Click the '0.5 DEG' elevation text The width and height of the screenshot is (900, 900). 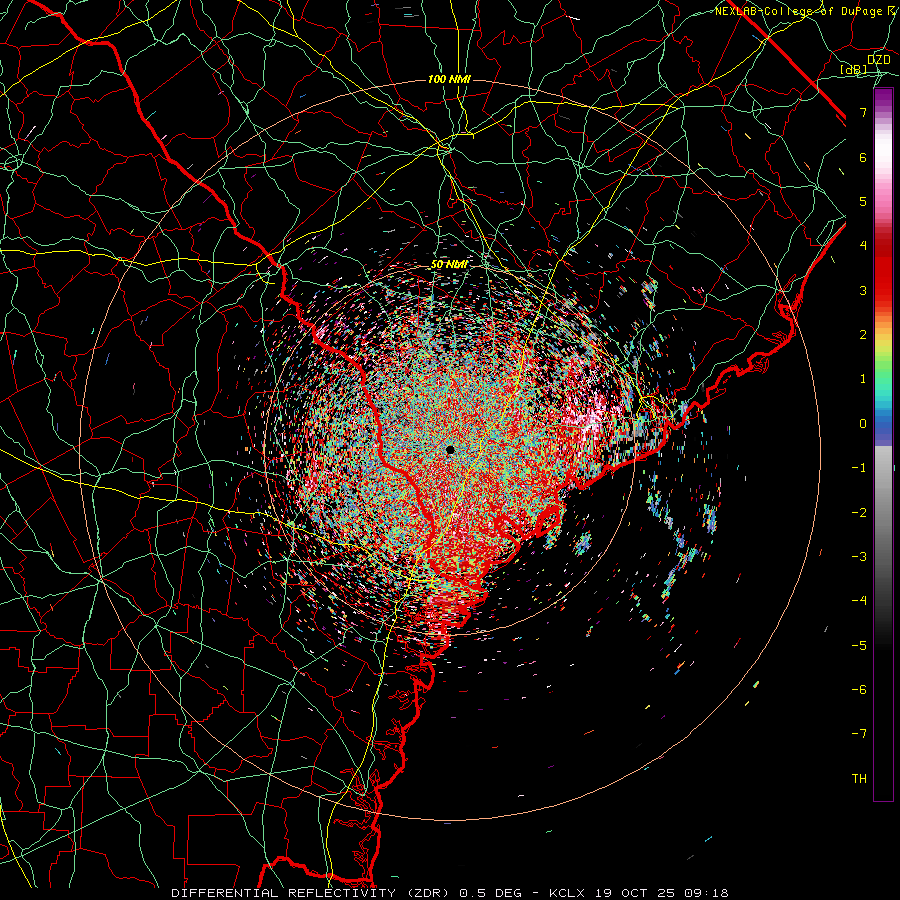(490, 893)
